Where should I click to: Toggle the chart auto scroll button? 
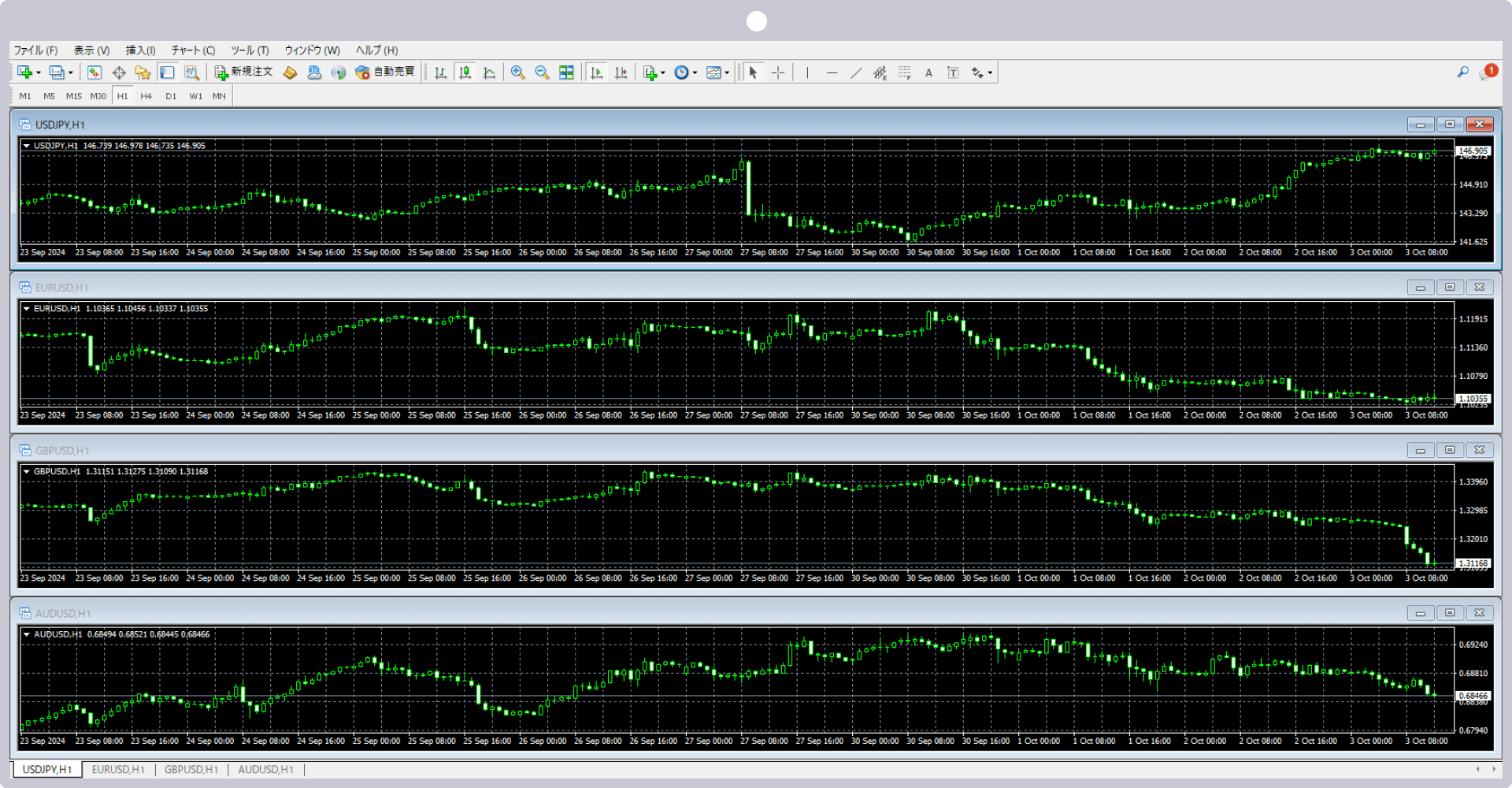596,72
